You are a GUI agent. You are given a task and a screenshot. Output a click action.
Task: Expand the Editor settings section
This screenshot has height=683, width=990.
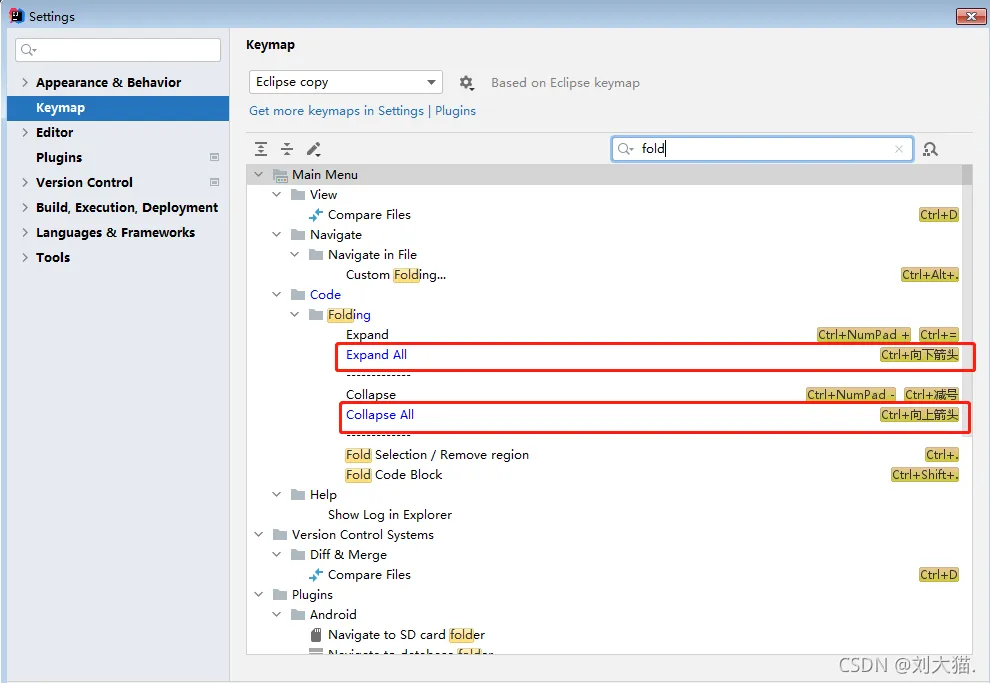tap(25, 133)
